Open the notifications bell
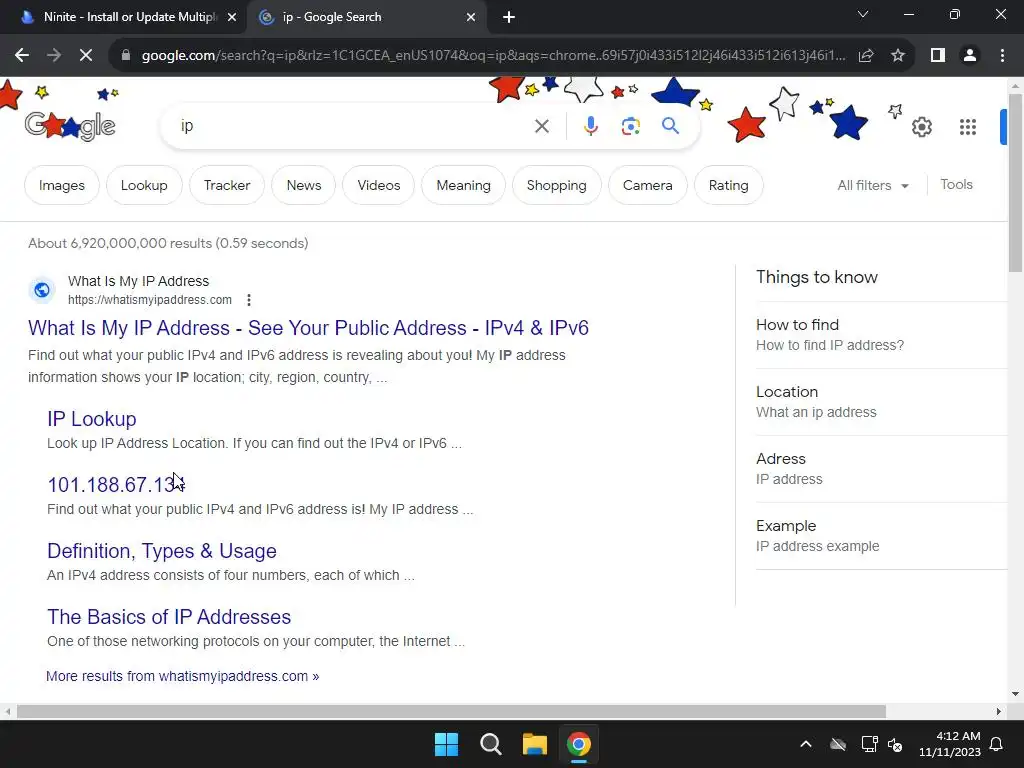Viewport: 1024px width, 768px height. (x=997, y=744)
